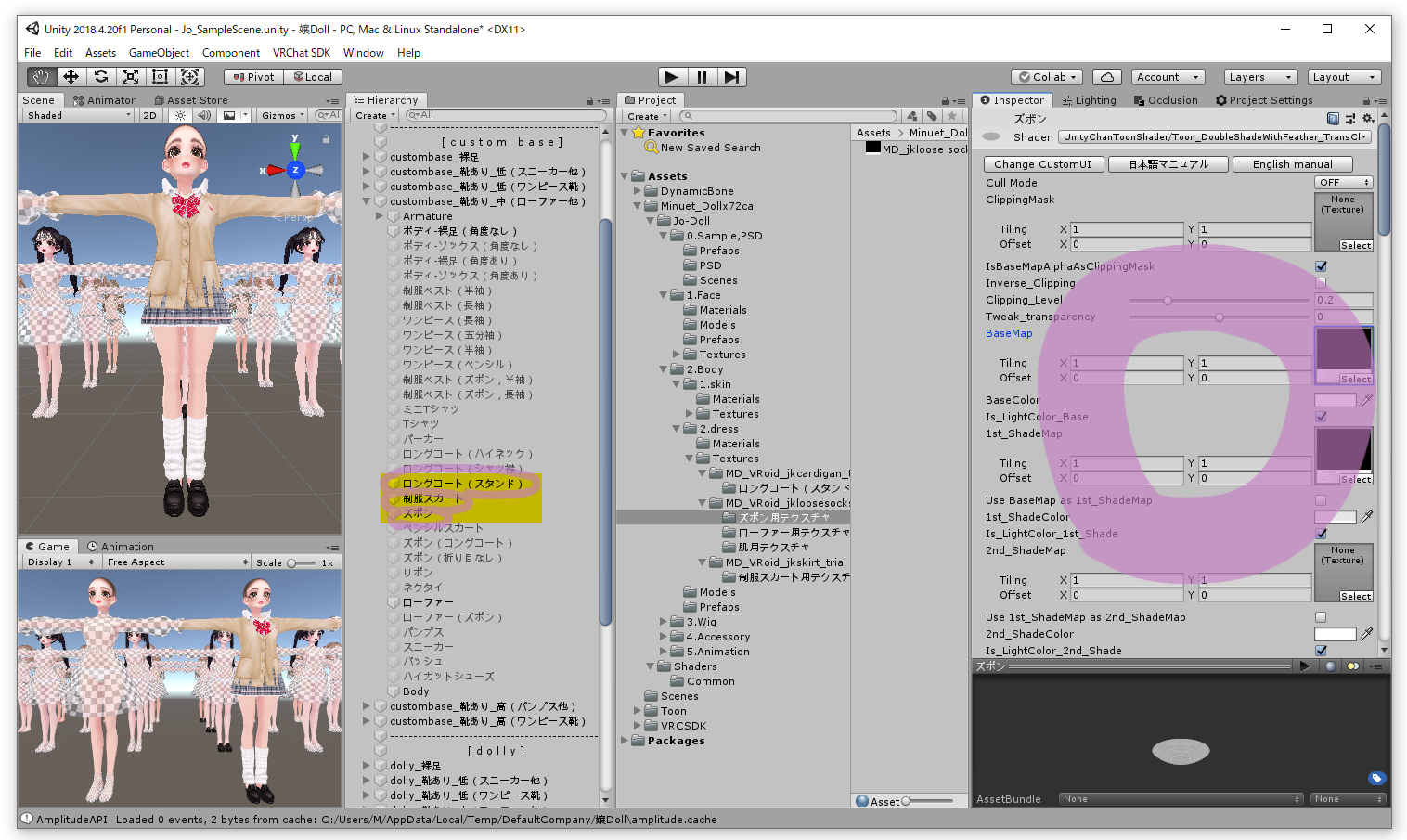Click the English manual button

point(1292,164)
